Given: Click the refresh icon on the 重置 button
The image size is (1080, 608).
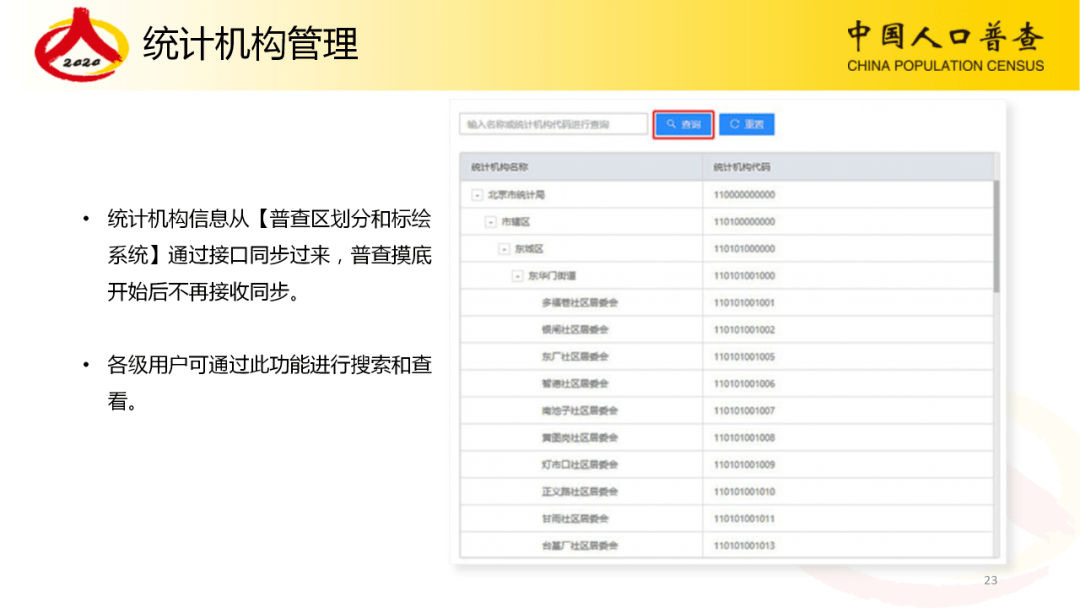Looking at the screenshot, I should [x=733, y=124].
